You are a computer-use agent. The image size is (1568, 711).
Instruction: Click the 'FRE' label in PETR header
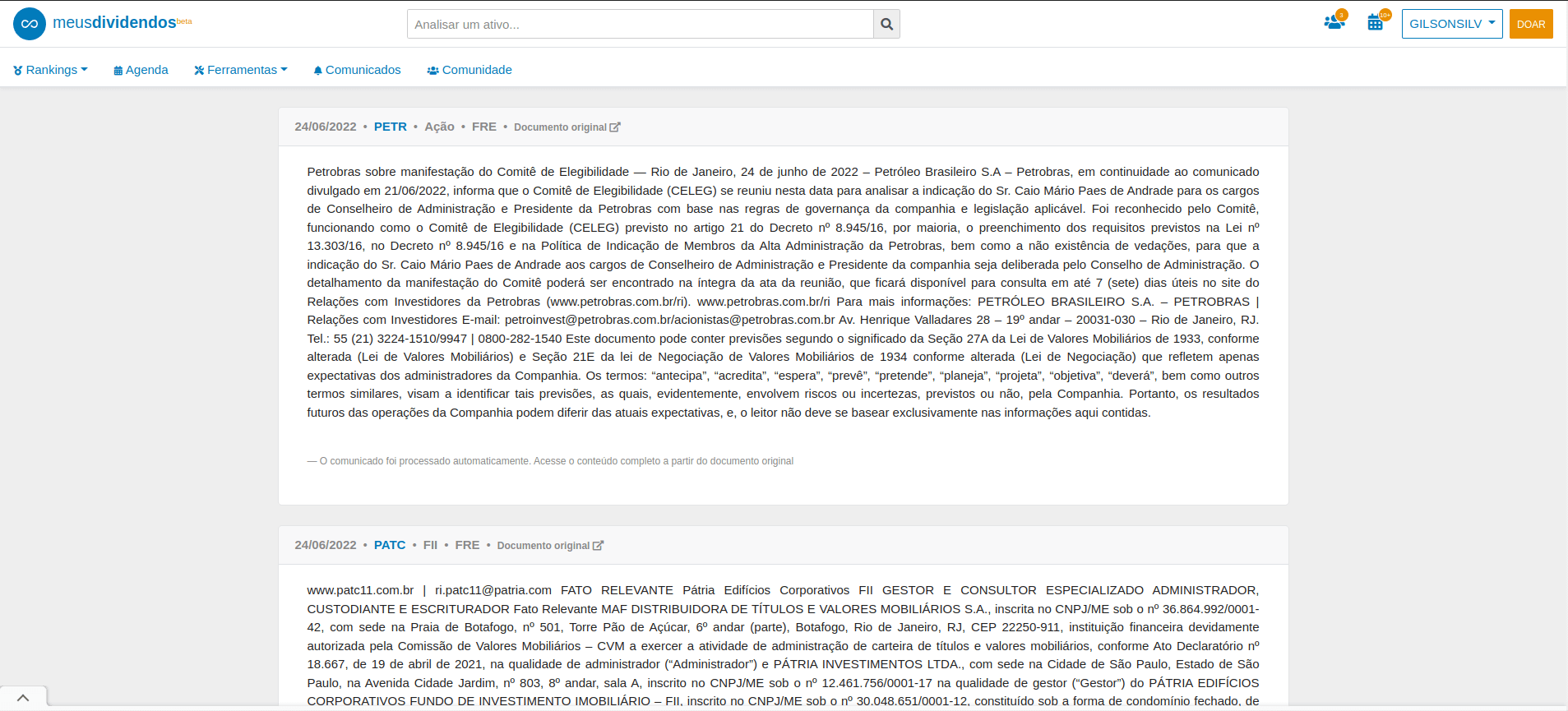(x=484, y=127)
